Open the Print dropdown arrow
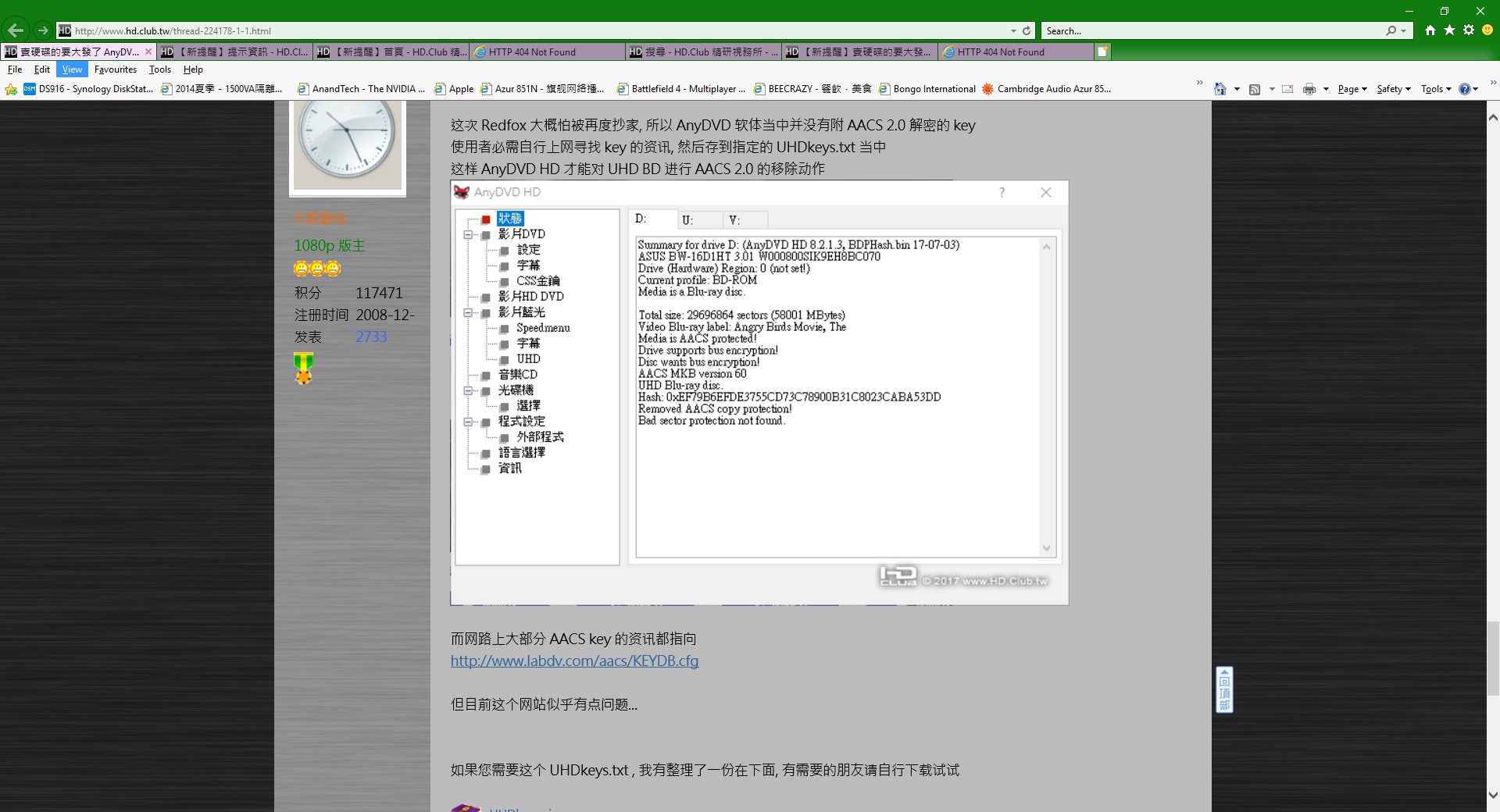This screenshot has height=812, width=1500. click(1326, 89)
